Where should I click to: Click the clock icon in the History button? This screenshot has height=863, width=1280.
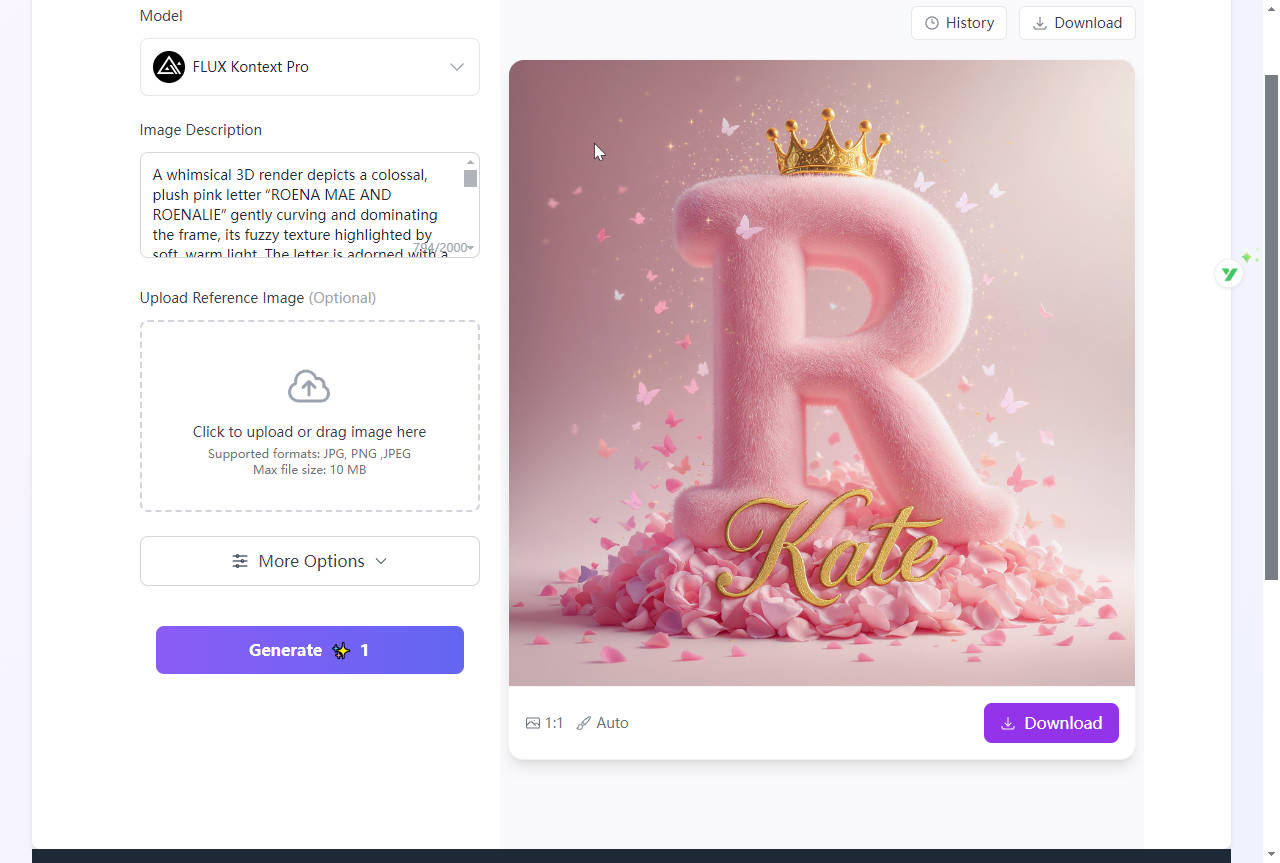(x=932, y=23)
